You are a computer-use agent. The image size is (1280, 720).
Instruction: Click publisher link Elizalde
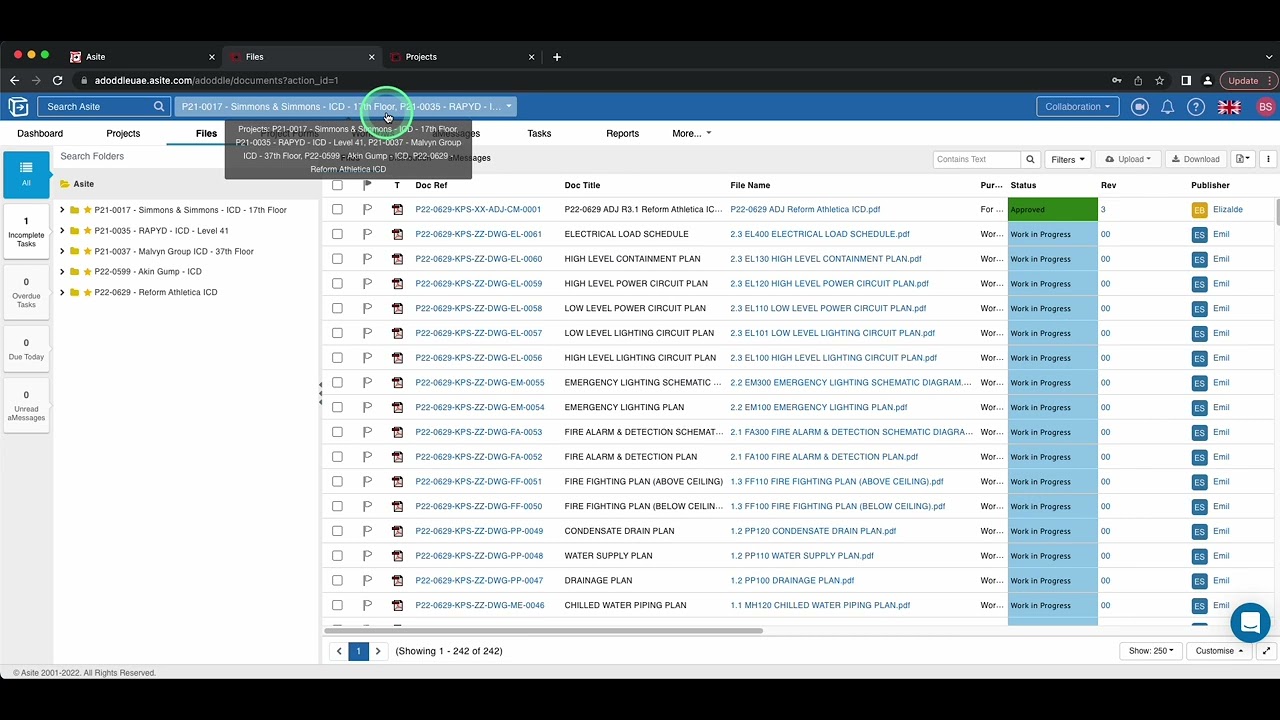point(1228,210)
